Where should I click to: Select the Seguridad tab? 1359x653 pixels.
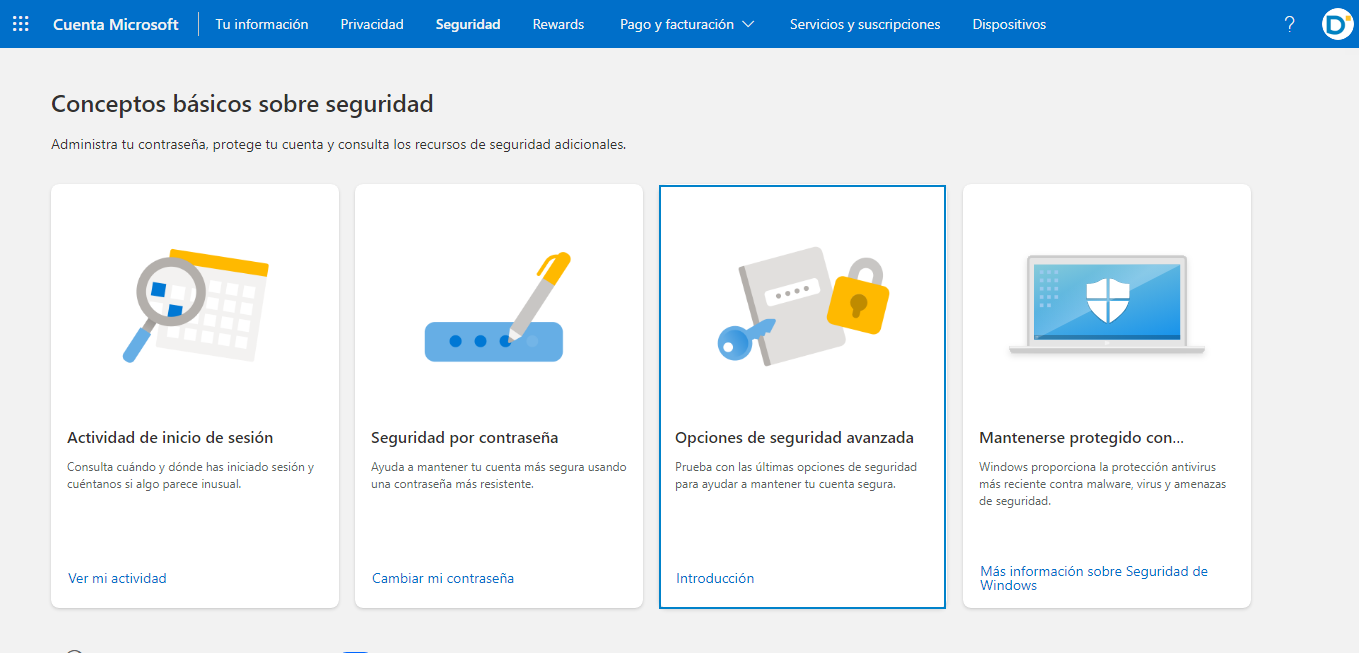click(468, 24)
